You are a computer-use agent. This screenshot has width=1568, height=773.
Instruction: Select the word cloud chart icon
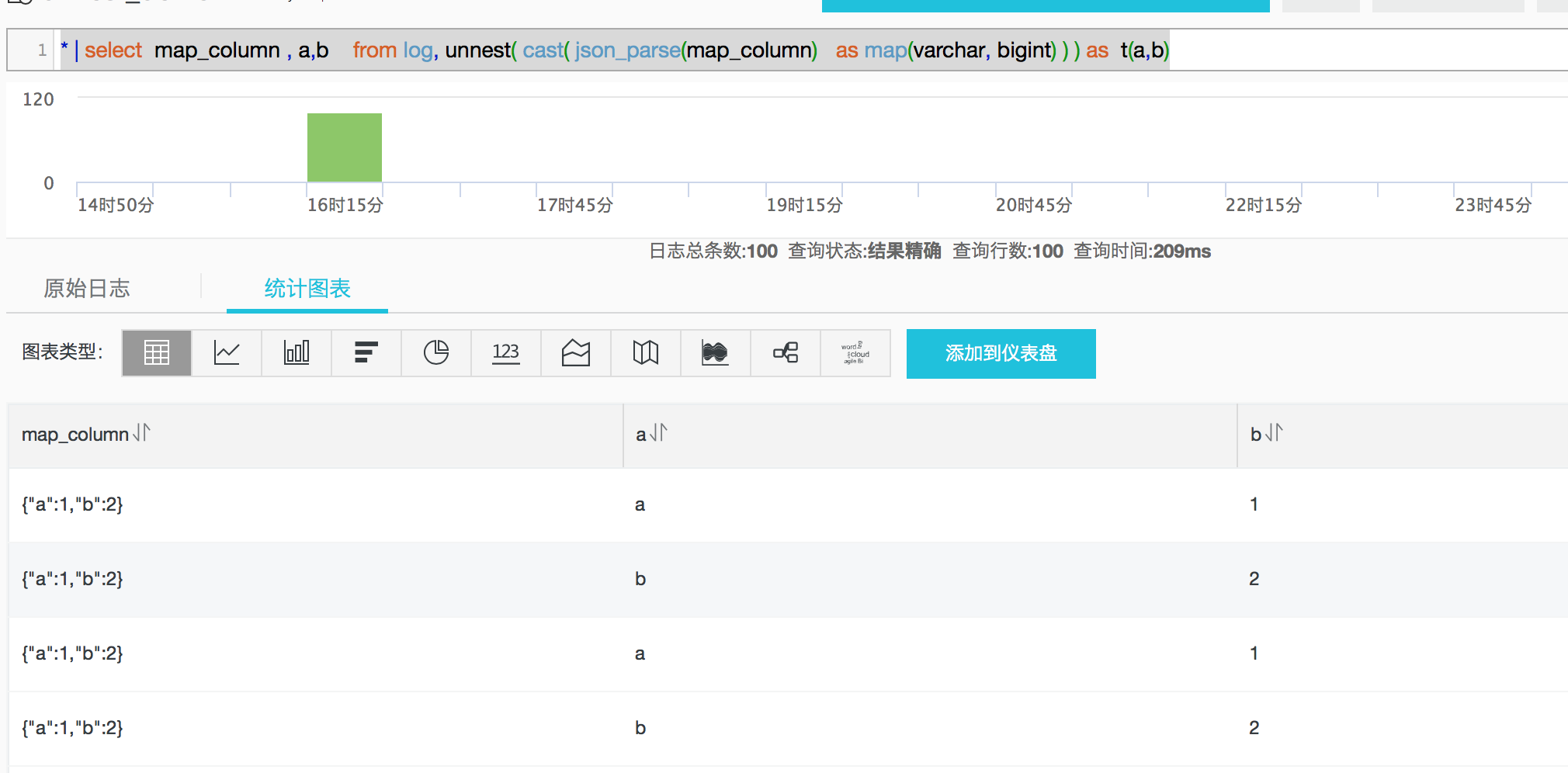pos(855,353)
